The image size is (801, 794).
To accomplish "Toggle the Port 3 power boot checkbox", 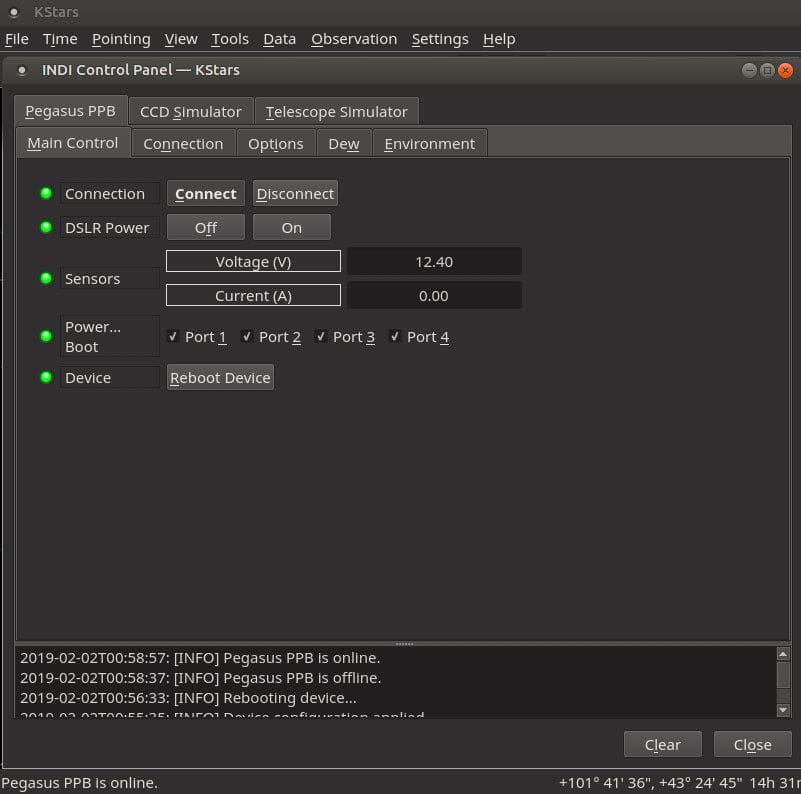I will [321, 337].
